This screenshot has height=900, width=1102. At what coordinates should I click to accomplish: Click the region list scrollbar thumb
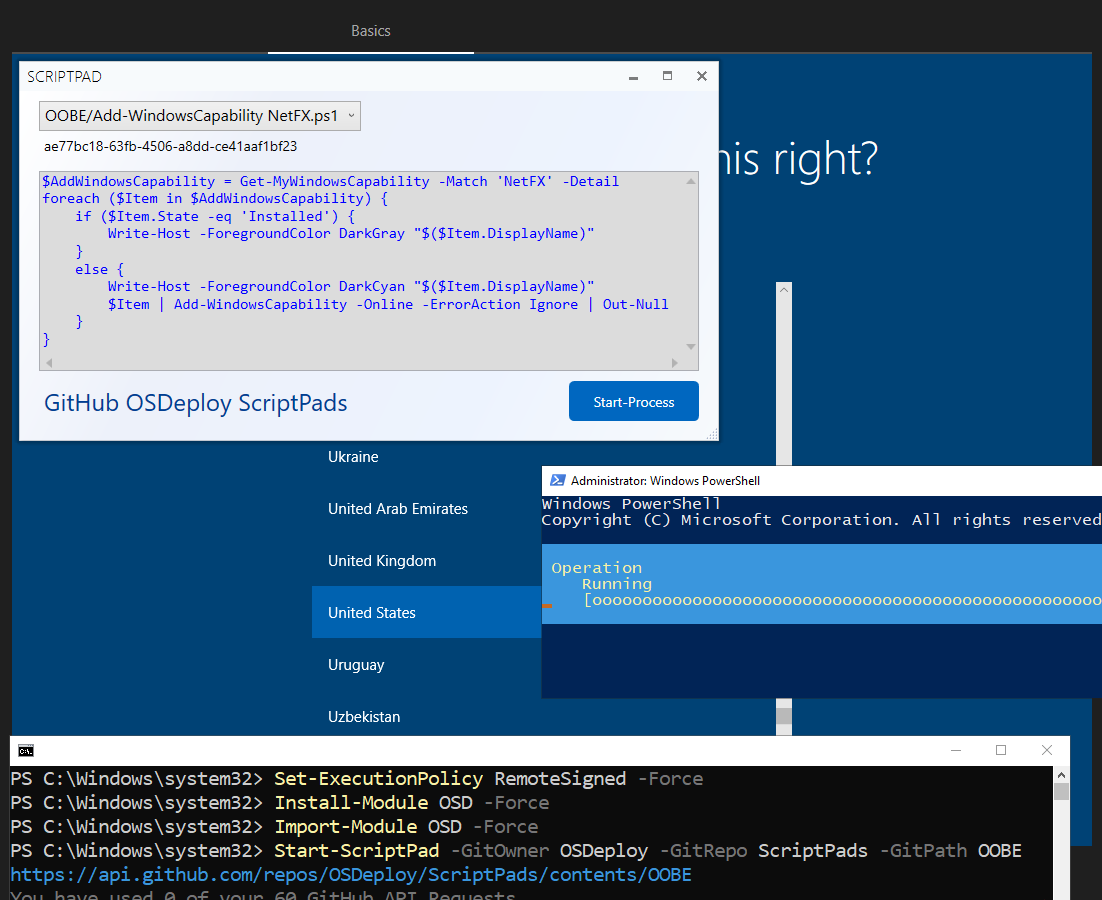(x=784, y=715)
